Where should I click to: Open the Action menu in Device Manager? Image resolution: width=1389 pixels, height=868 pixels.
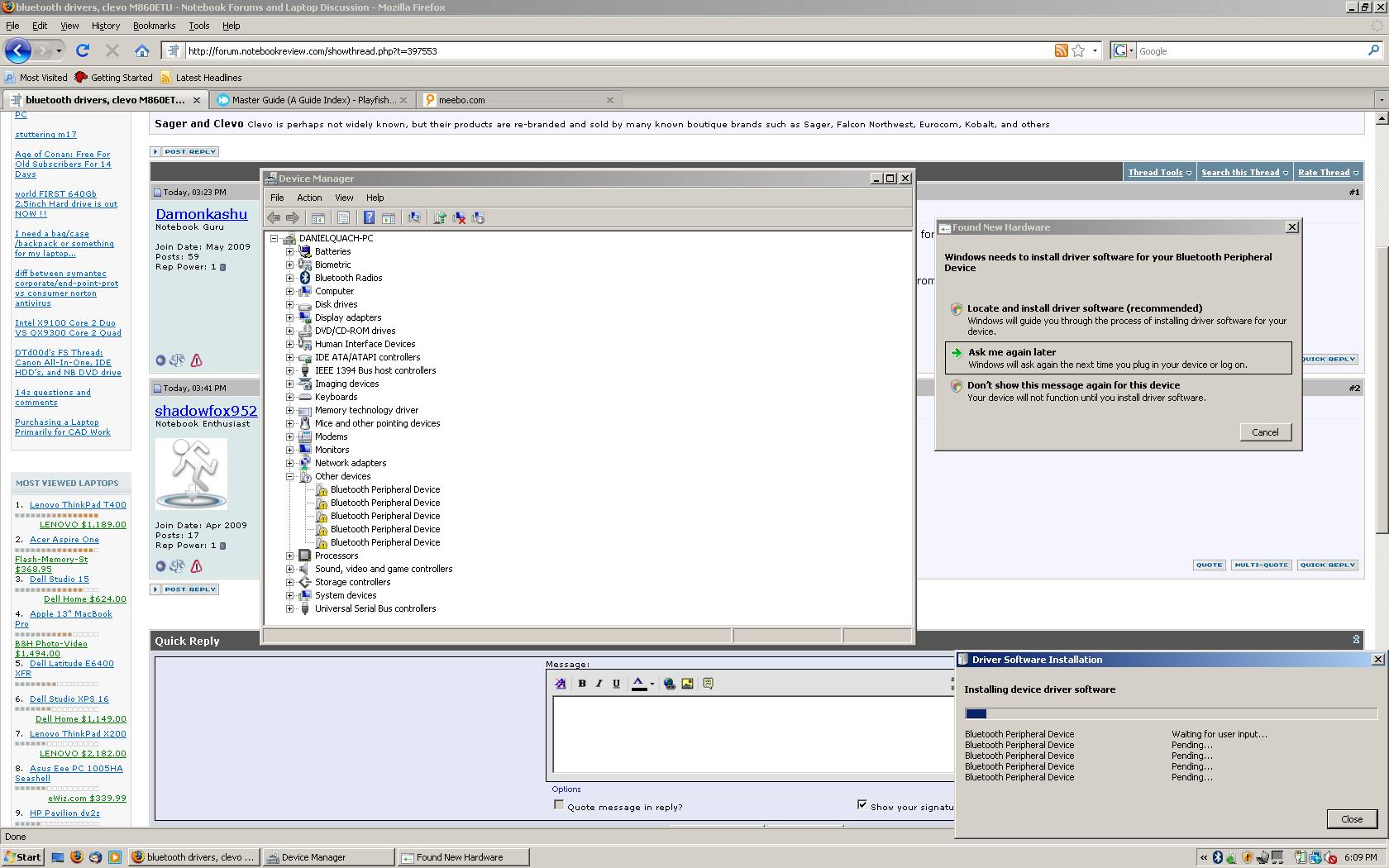[x=309, y=198]
